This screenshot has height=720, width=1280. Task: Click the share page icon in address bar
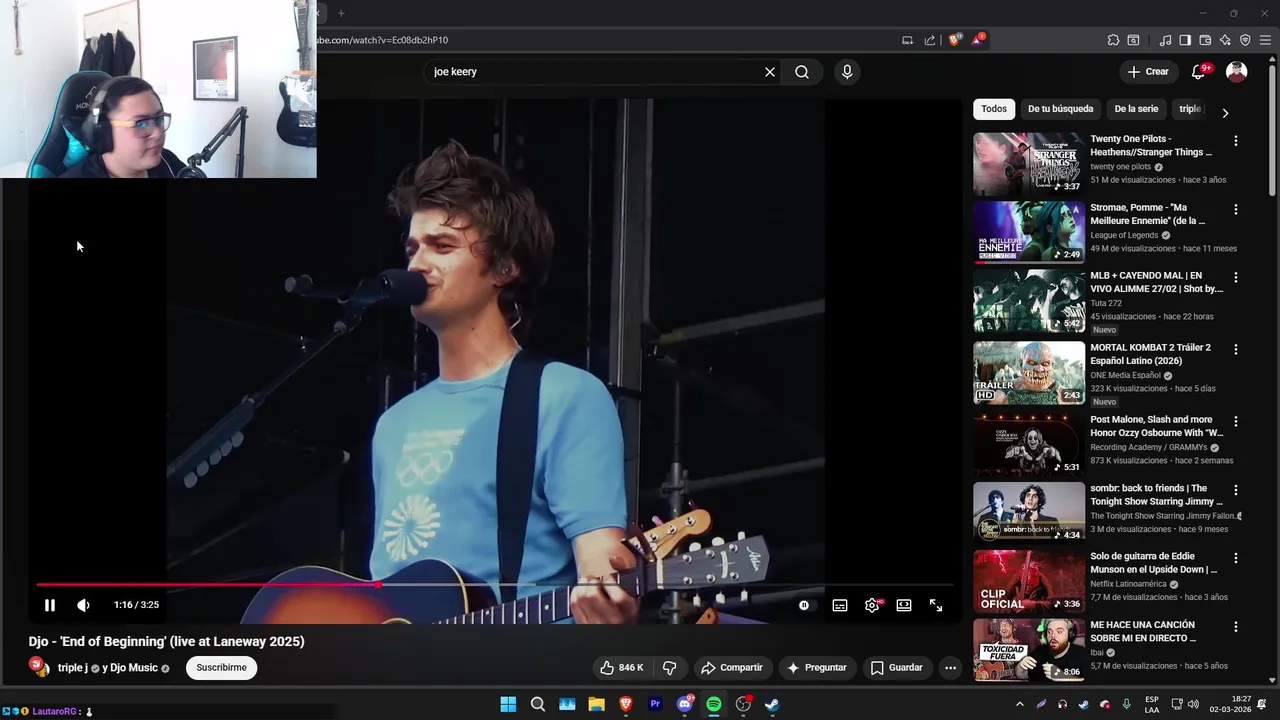930,40
